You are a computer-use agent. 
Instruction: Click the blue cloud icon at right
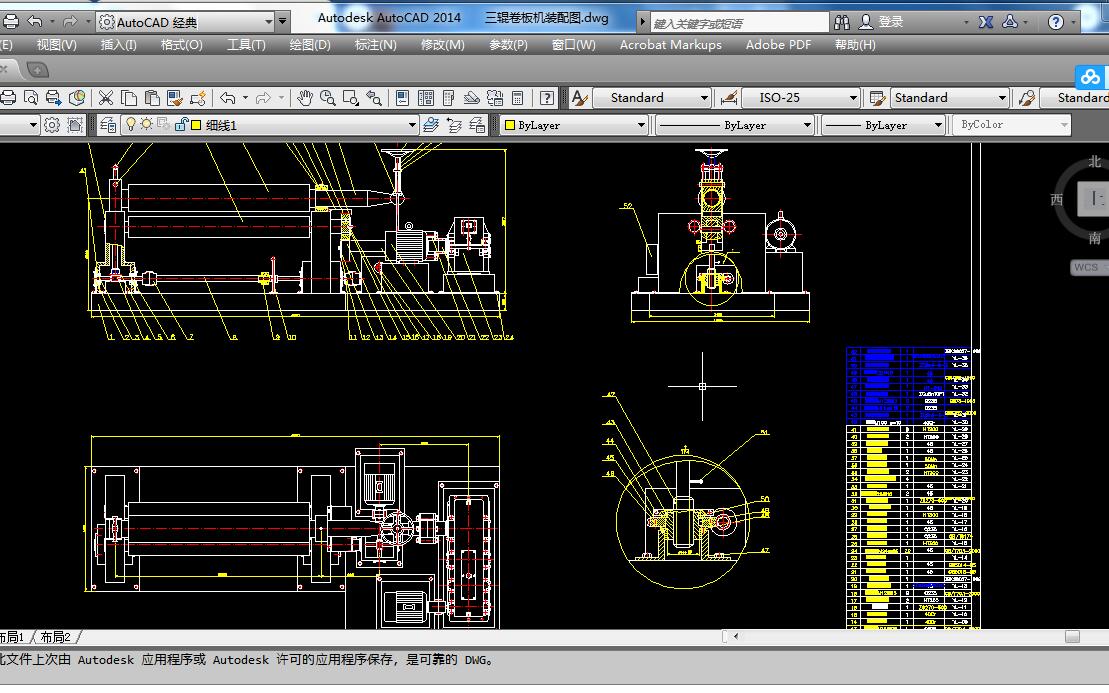(x=1090, y=76)
